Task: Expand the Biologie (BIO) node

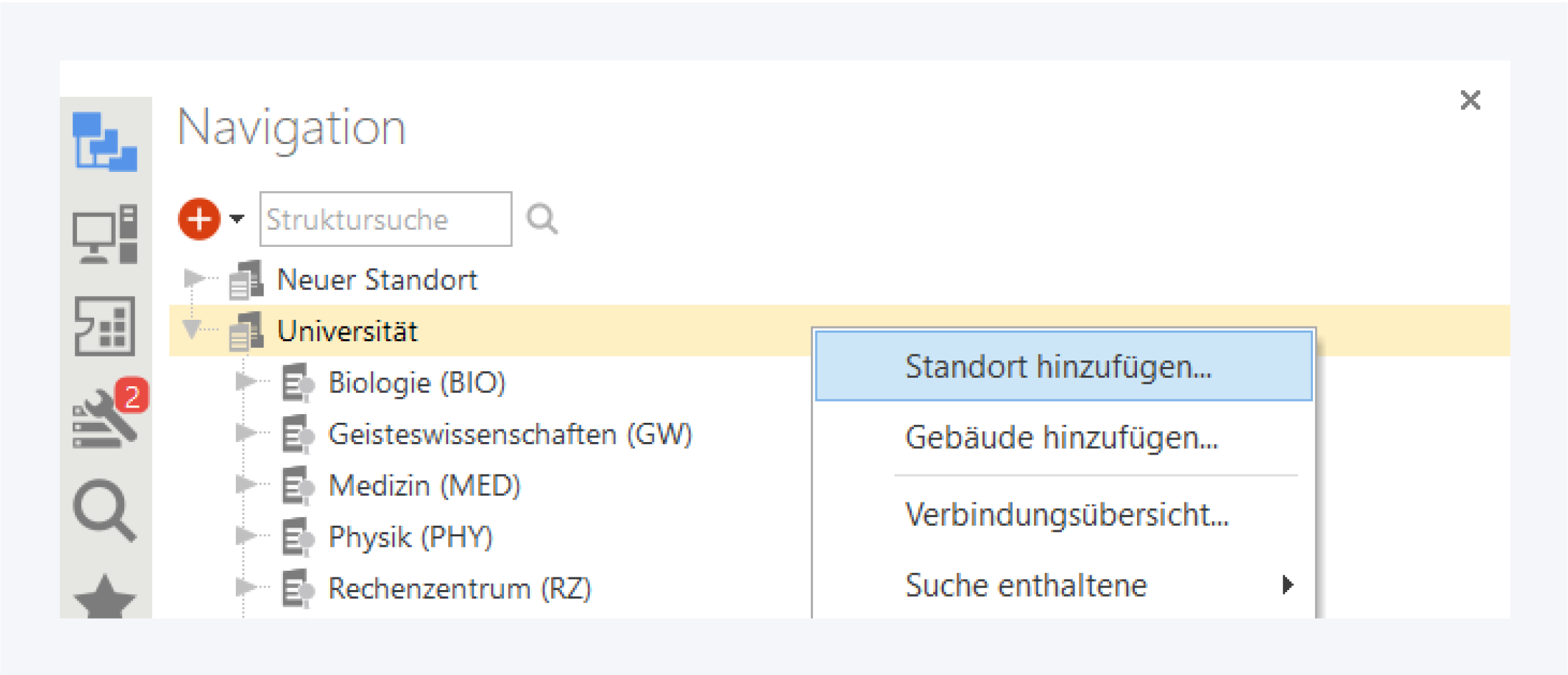Action: (245, 382)
